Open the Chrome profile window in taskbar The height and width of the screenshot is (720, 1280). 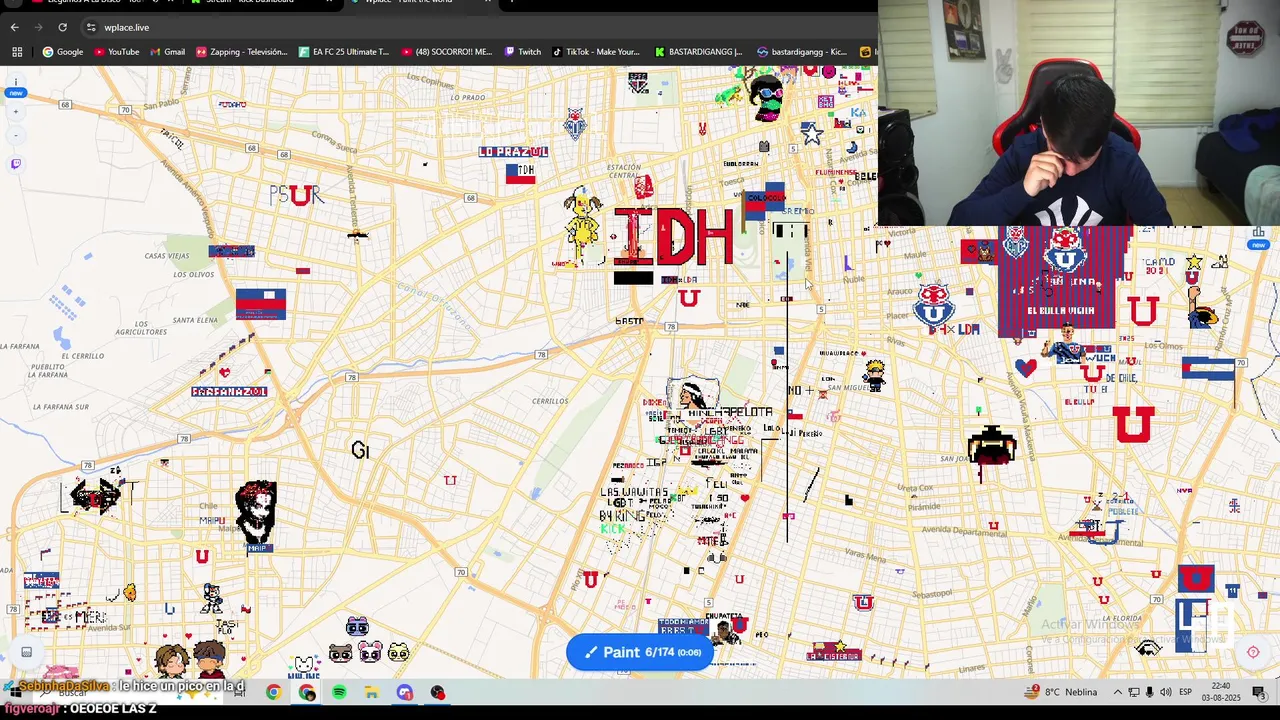306,692
